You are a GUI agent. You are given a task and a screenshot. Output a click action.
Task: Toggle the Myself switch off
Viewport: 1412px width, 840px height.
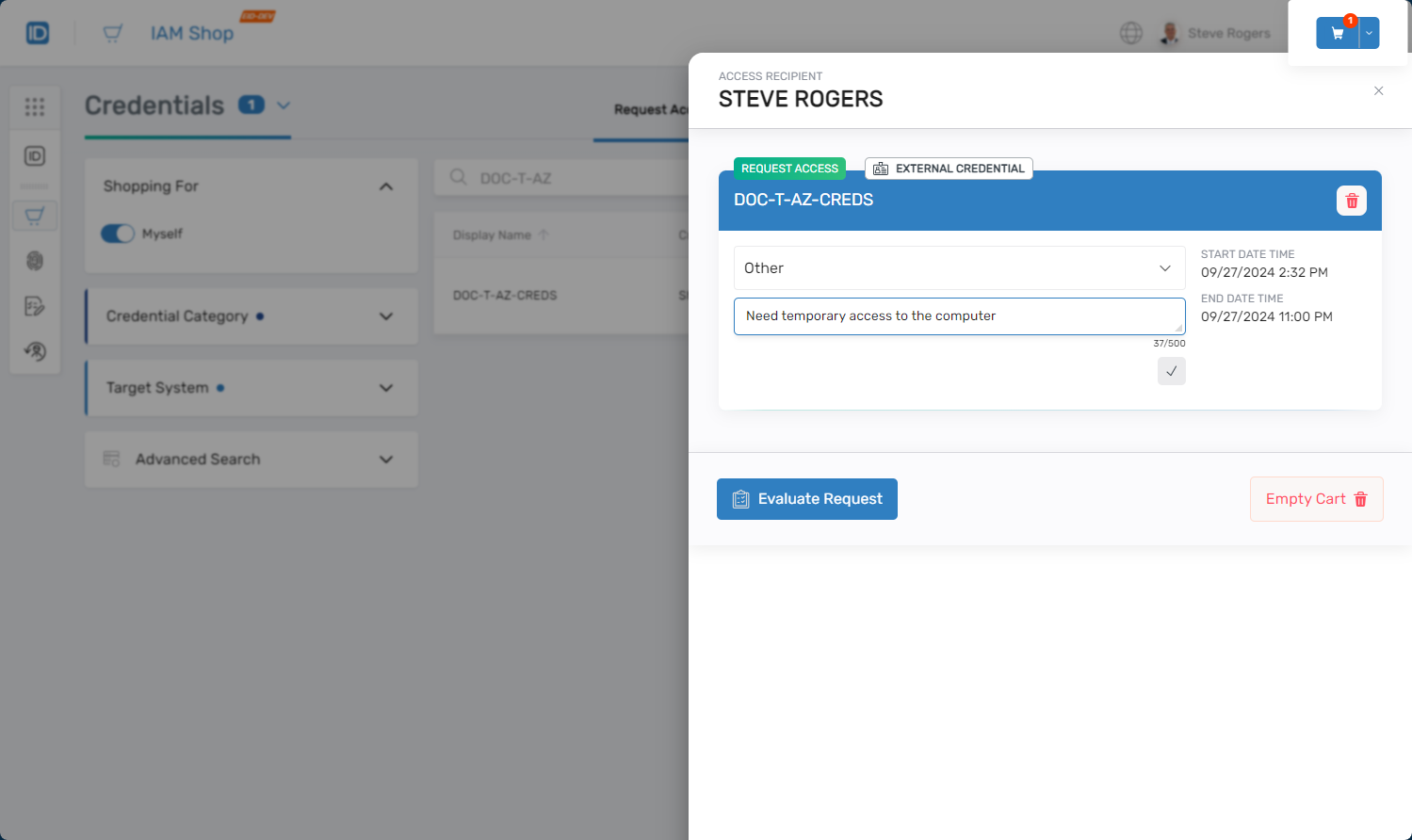tap(118, 234)
